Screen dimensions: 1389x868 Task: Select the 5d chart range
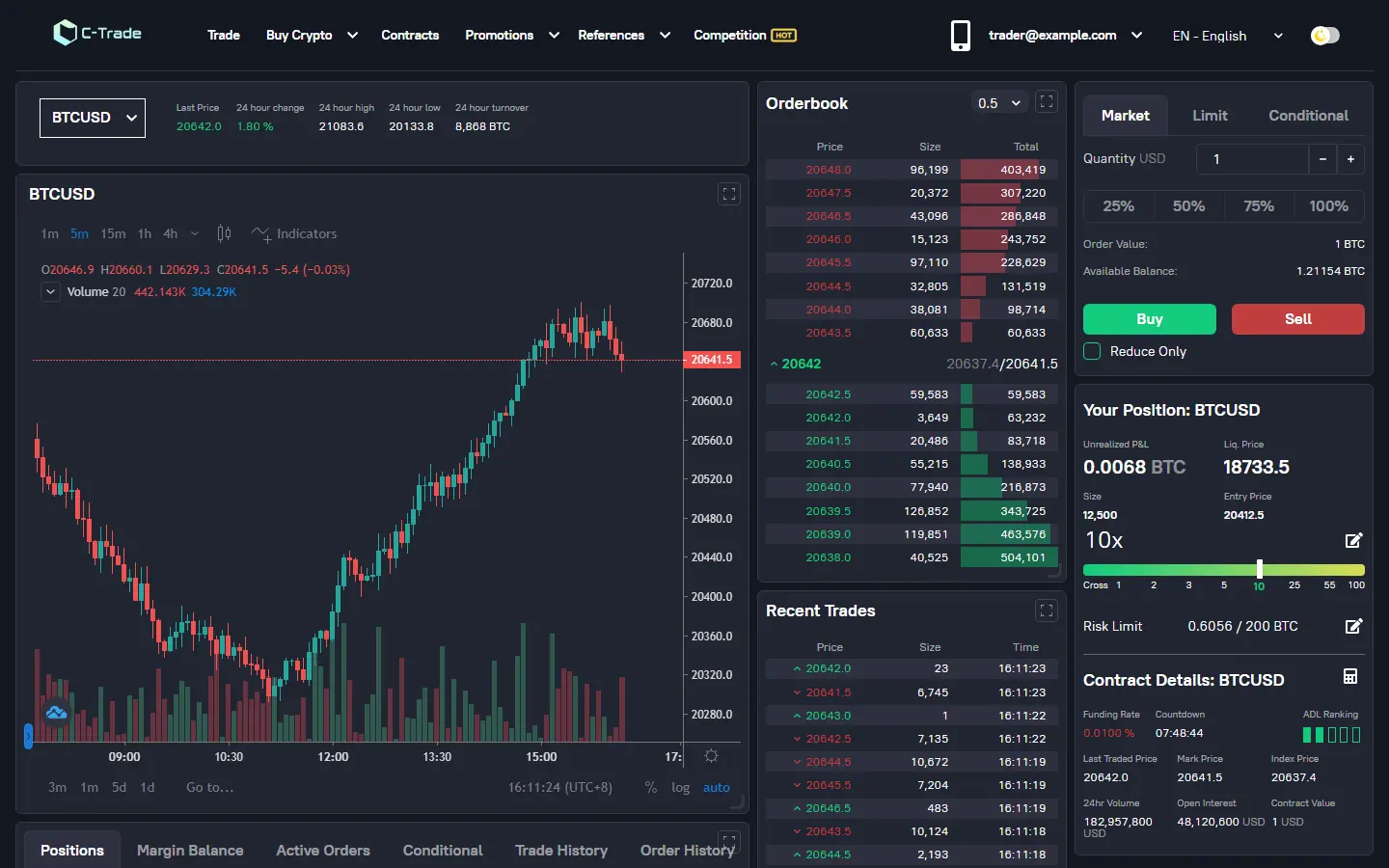click(119, 787)
